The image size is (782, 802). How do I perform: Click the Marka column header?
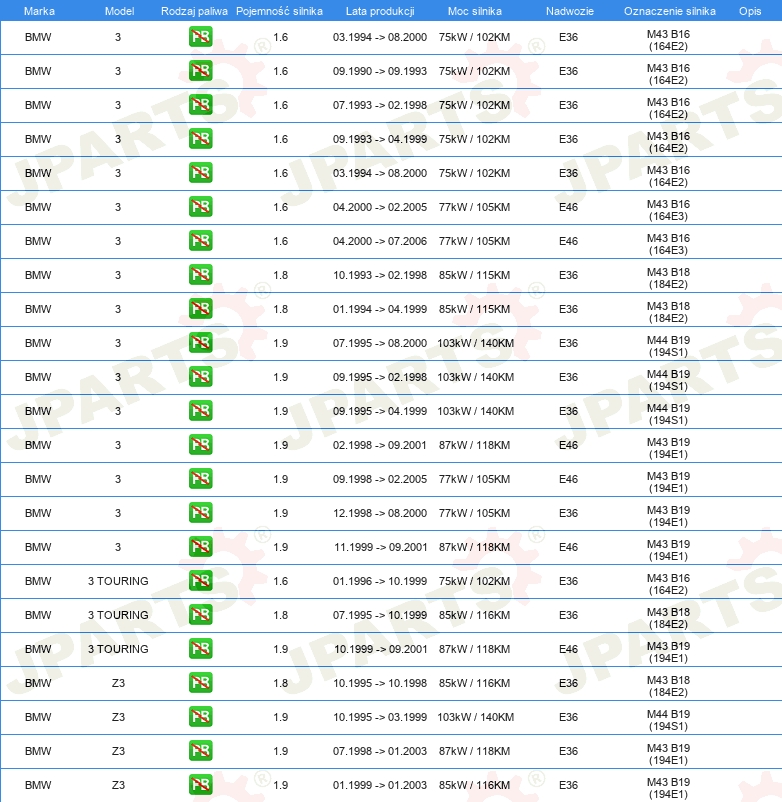(x=39, y=11)
